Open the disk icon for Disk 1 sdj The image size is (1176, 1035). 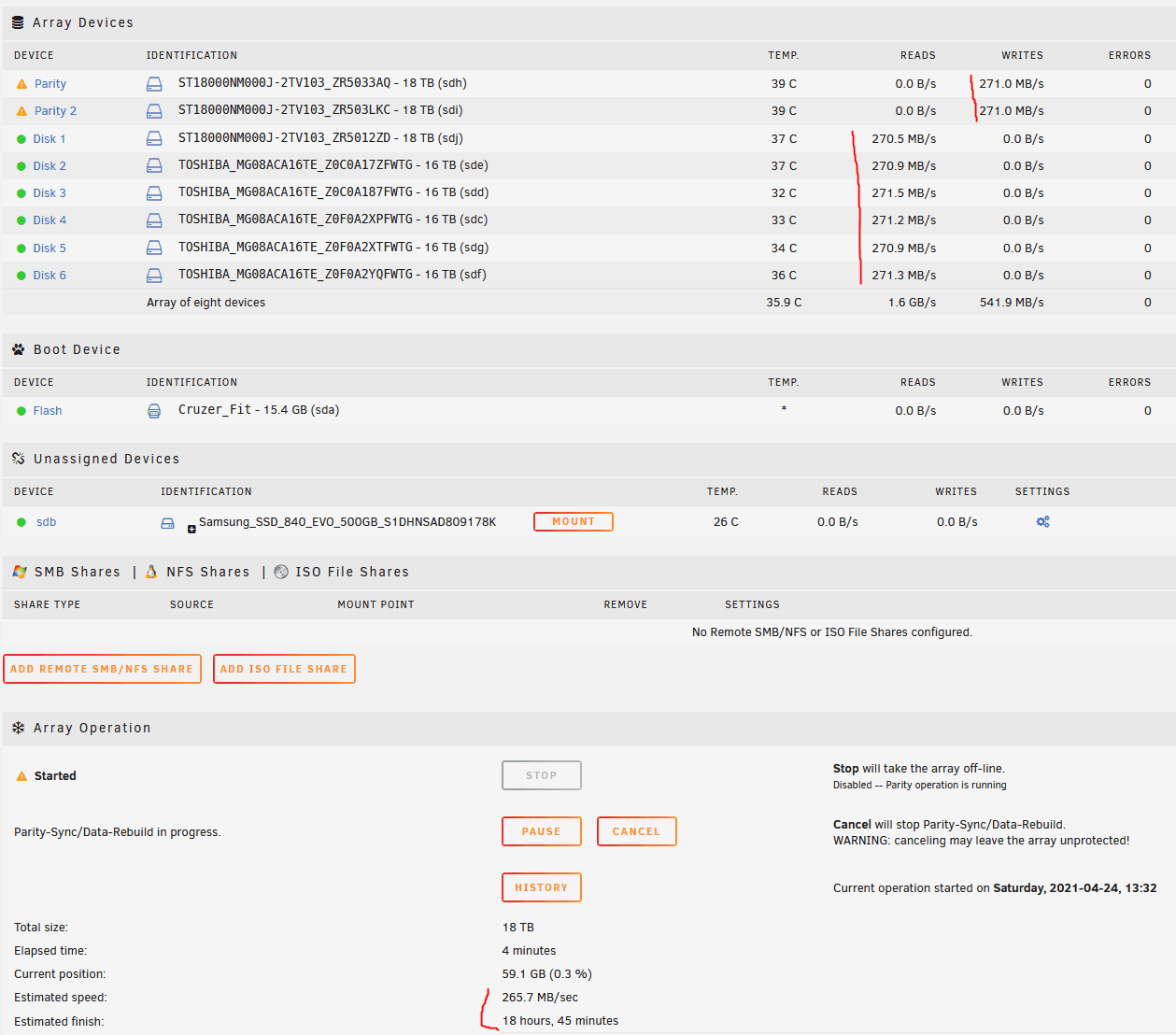tap(154, 139)
